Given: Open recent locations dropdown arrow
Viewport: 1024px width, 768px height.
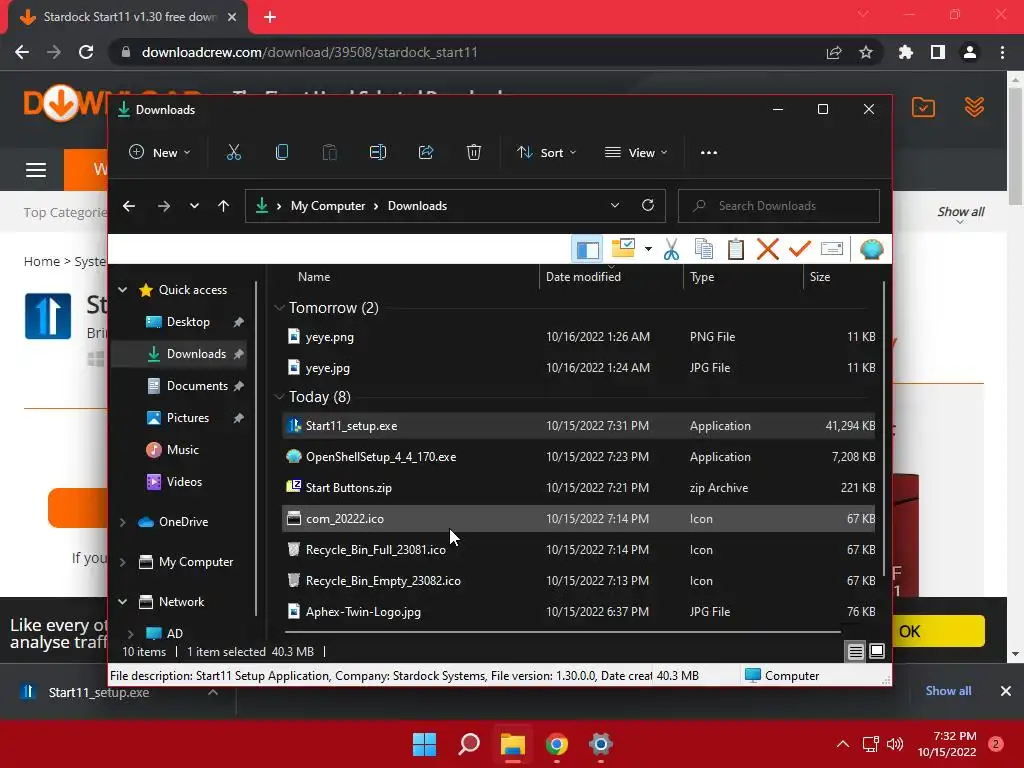Looking at the screenshot, I should 194,206.
